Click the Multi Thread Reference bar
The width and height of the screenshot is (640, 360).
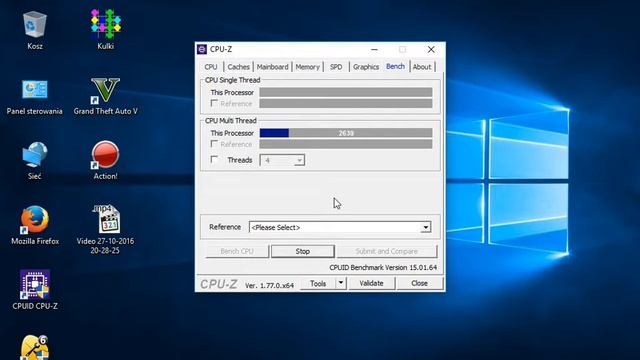pyautogui.click(x=346, y=144)
